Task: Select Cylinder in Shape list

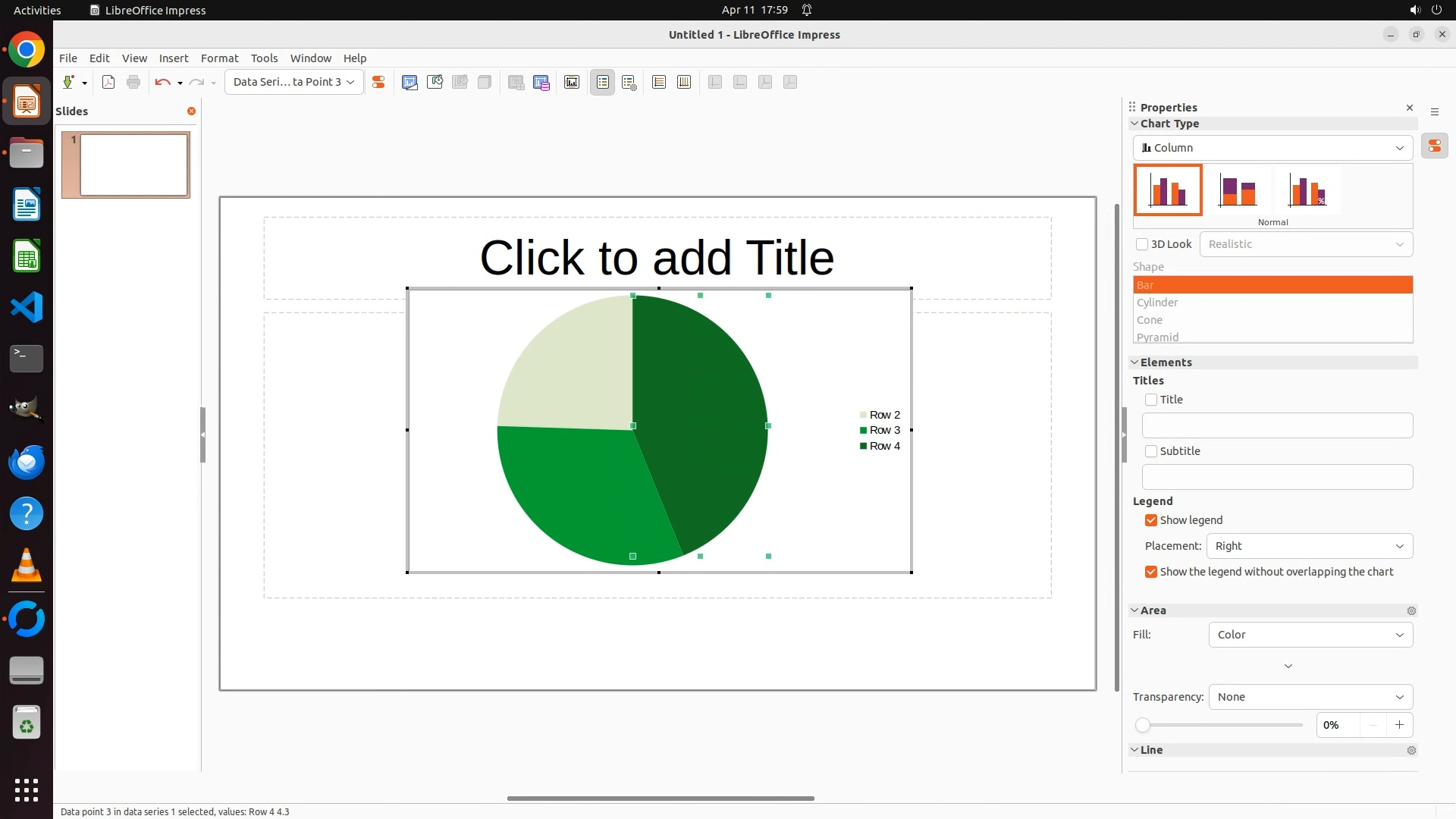Action: [x=1157, y=303]
